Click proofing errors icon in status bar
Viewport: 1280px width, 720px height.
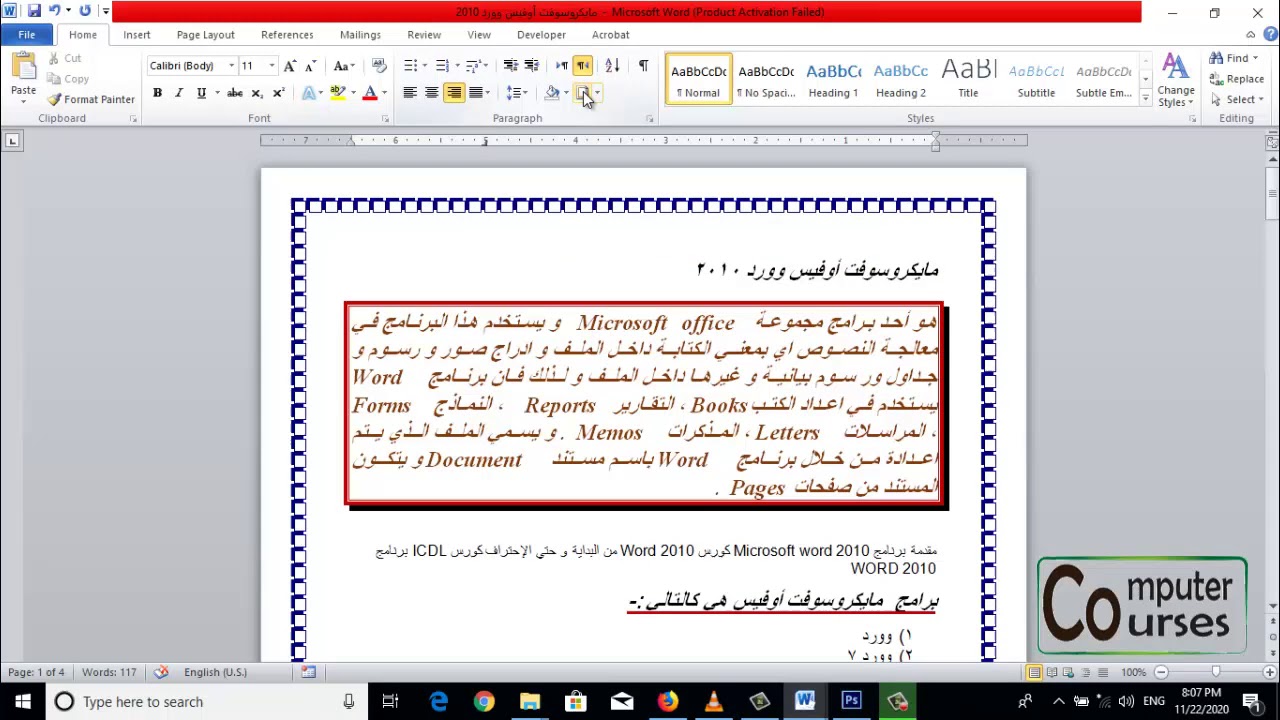(161, 672)
